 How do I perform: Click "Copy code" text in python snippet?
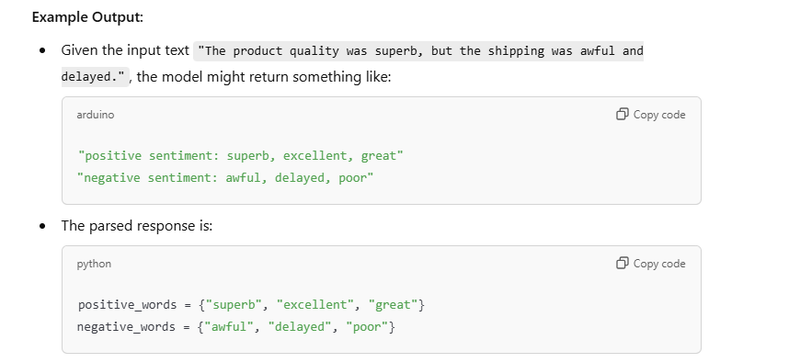click(x=659, y=264)
